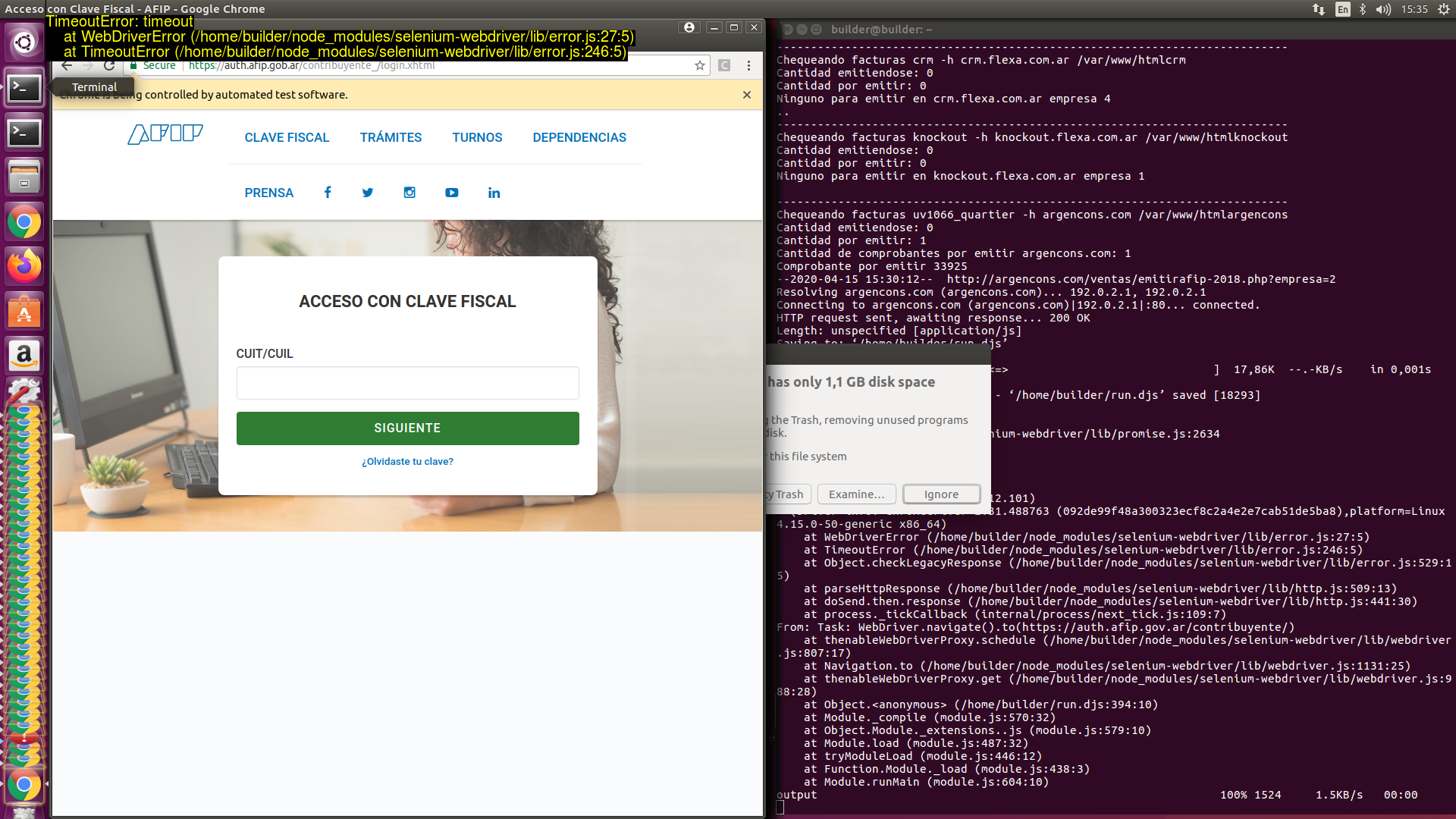1456x819 pixels.
Task: Open the TRÁMITES nav item
Action: [391, 137]
